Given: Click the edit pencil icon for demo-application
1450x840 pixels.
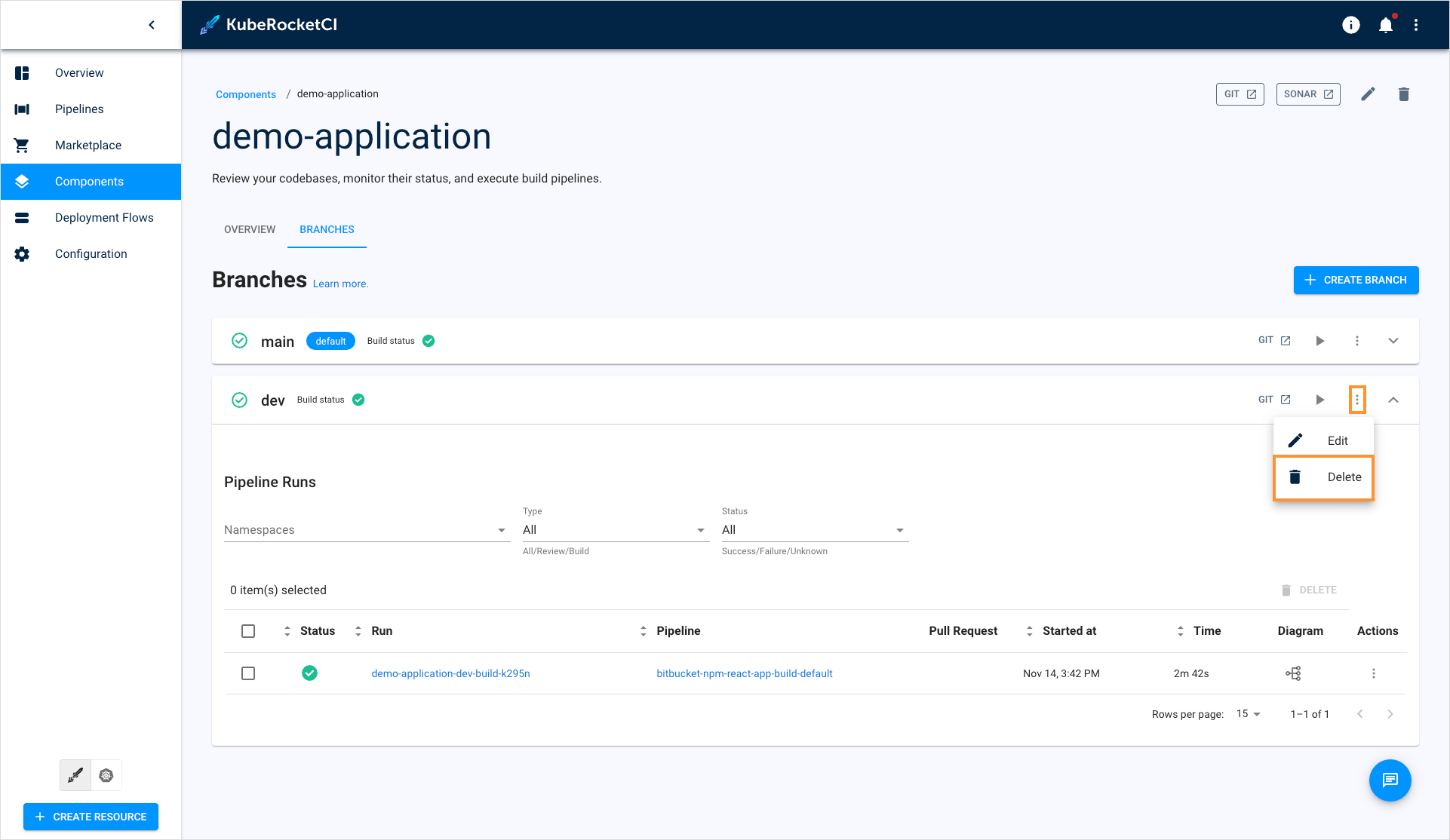Looking at the screenshot, I should (x=1368, y=93).
